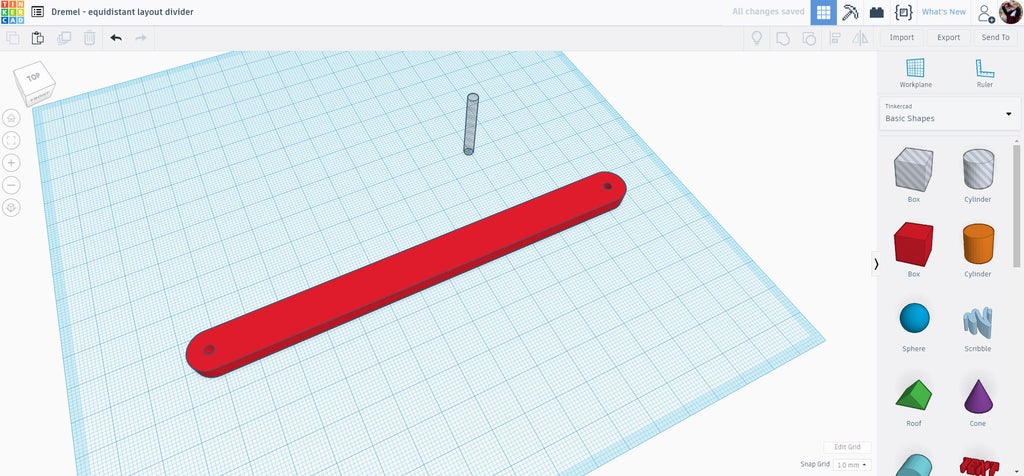Click the Home view button
Image resolution: width=1024 pixels, height=476 pixels.
[12, 118]
